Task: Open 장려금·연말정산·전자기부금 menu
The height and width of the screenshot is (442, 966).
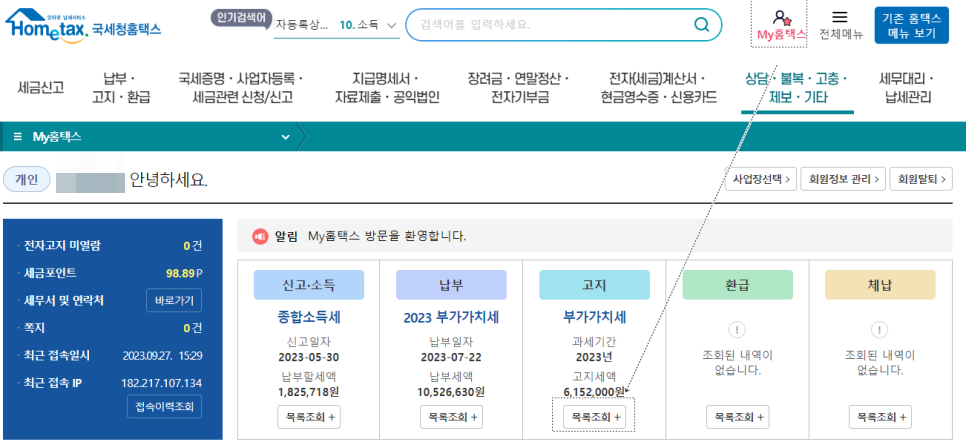Action: 519,88
